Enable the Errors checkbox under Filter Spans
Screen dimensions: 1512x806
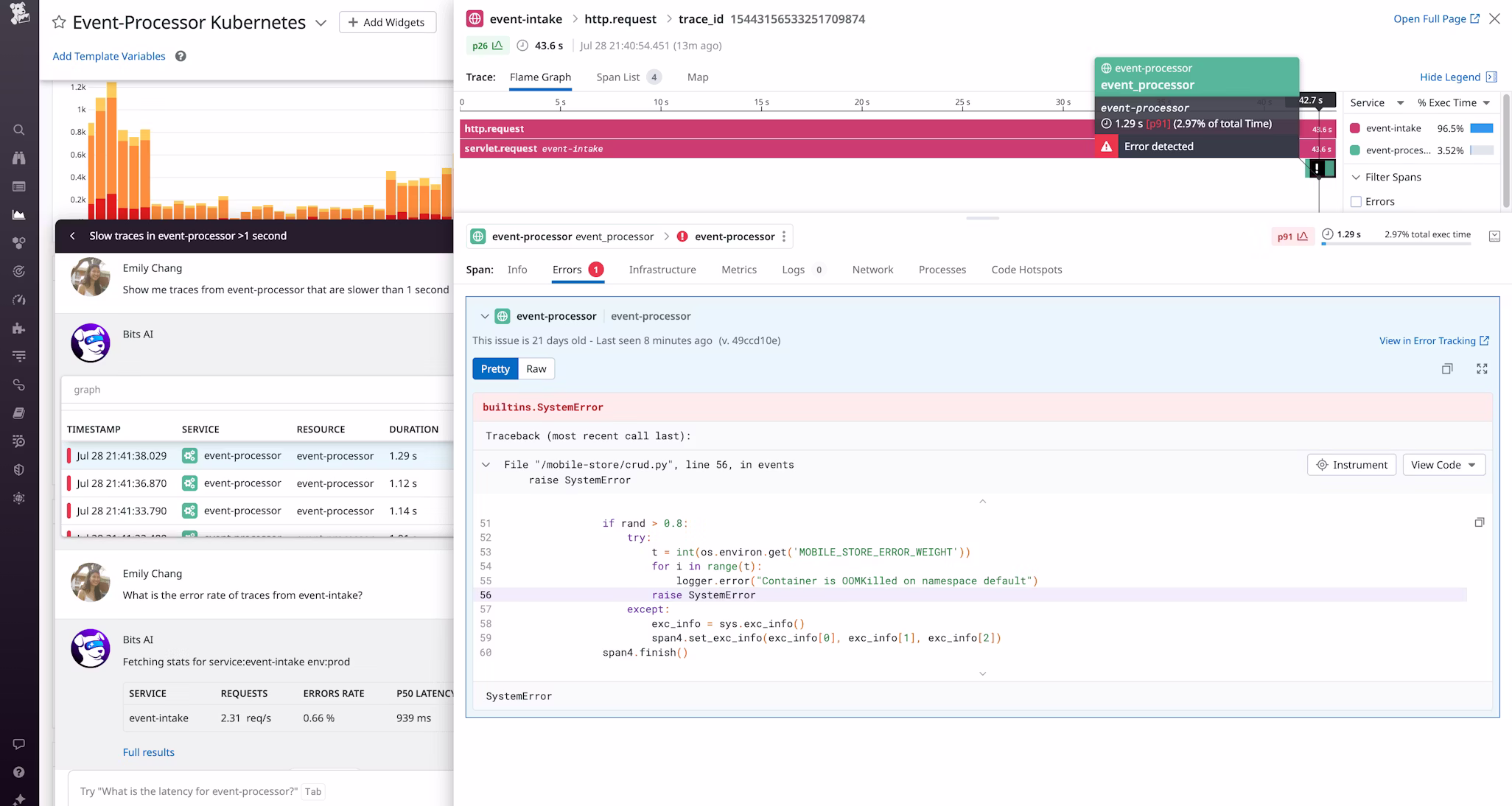[1357, 201]
